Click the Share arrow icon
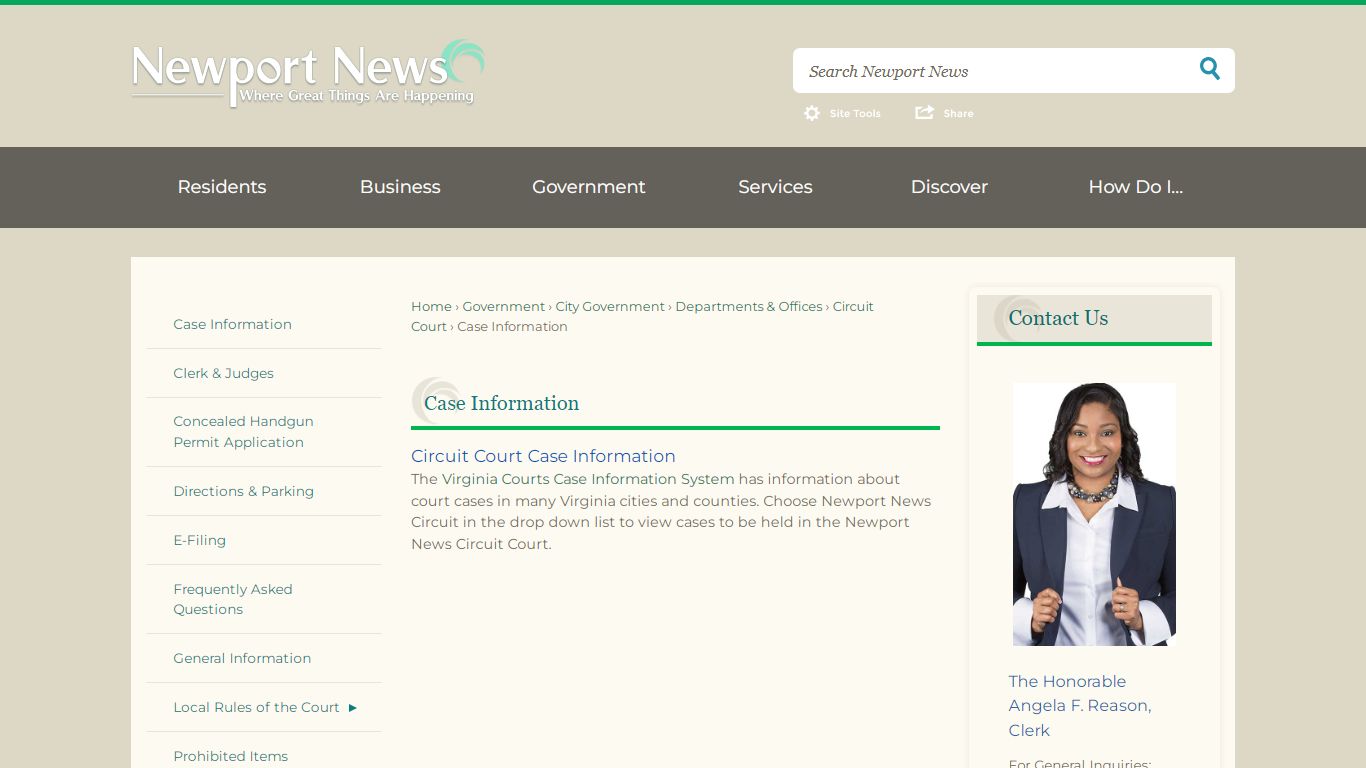 coord(925,112)
